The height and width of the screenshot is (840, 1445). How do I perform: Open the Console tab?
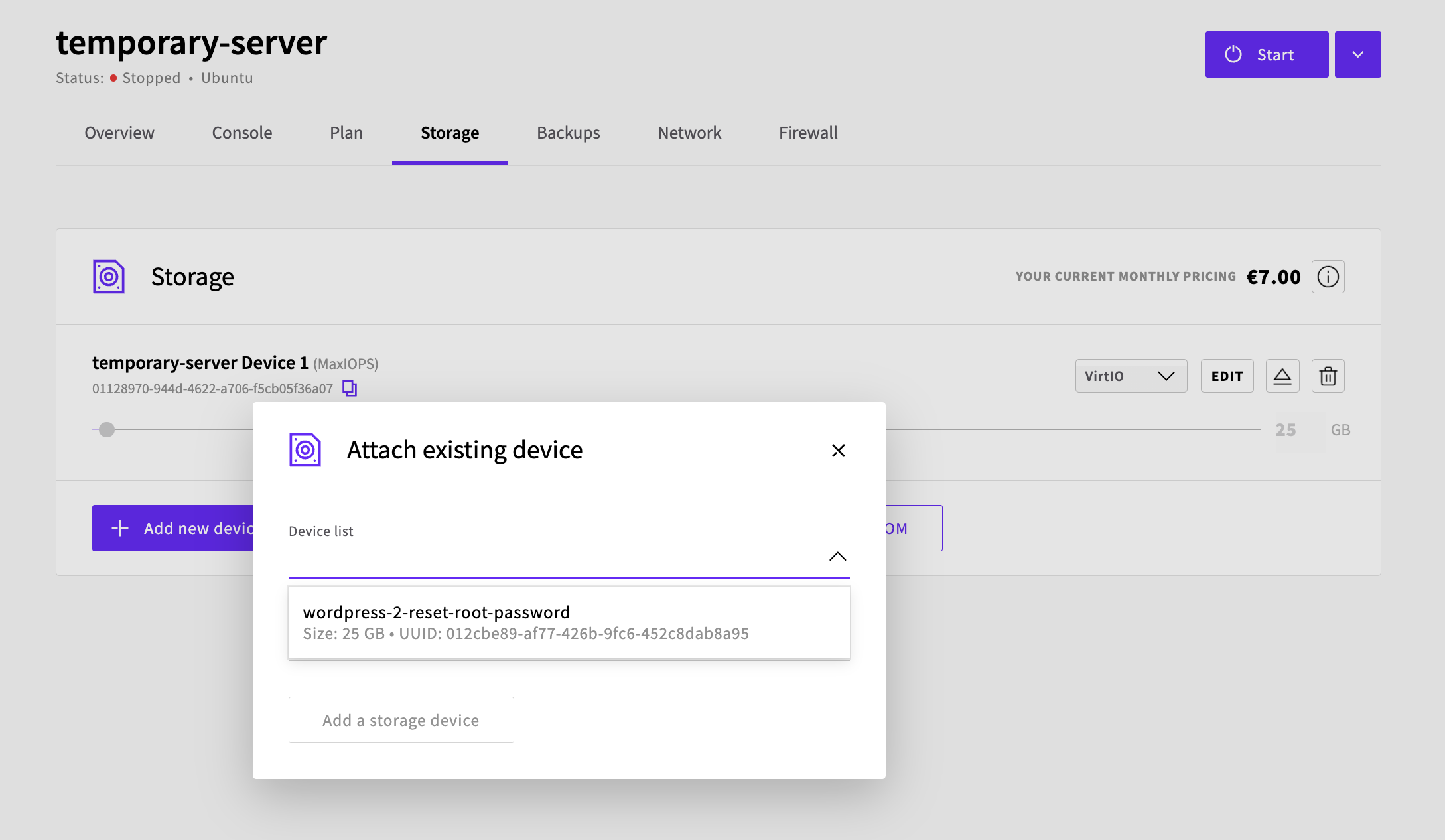(242, 133)
